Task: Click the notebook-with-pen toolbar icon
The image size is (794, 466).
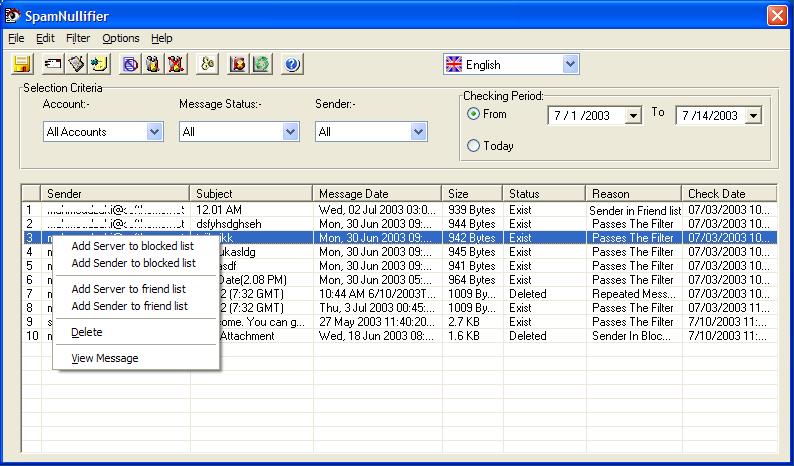Action: click(76, 64)
